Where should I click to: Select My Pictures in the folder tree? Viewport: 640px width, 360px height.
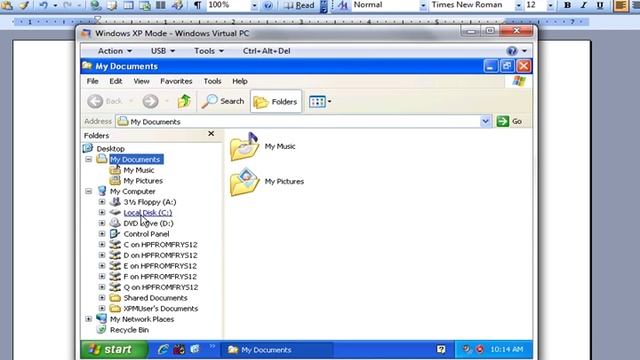[x=143, y=180]
